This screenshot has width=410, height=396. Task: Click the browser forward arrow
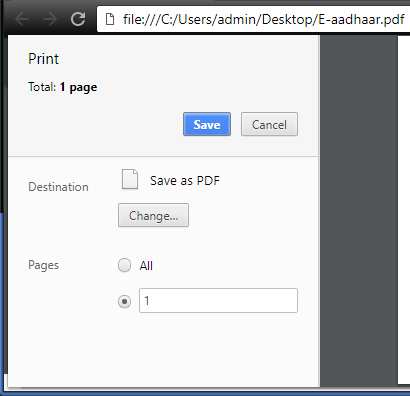pos(50,19)
